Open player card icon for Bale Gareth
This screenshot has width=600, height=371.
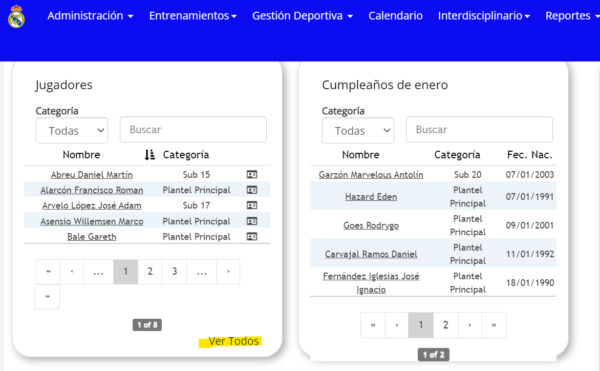click(252, 236)
